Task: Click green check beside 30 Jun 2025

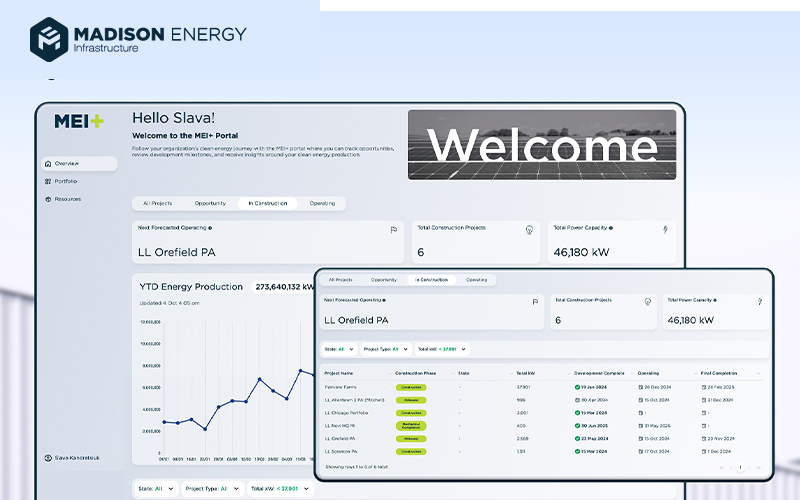Action: pos(577,426)
